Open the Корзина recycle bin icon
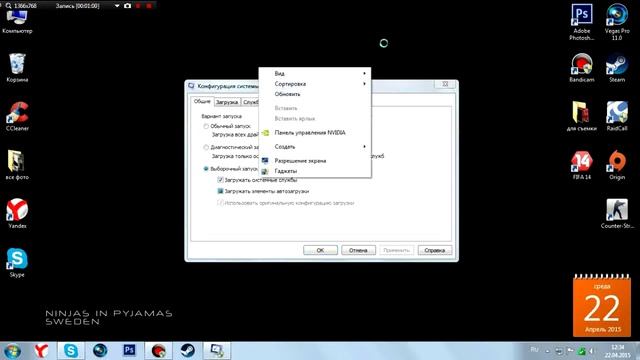 (x=17, y=68)
